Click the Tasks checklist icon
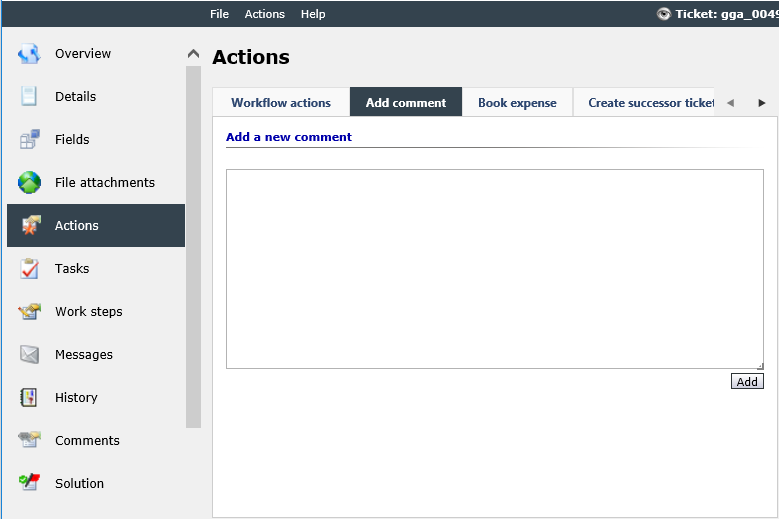 pyautogui.click(x=29, y=268)
